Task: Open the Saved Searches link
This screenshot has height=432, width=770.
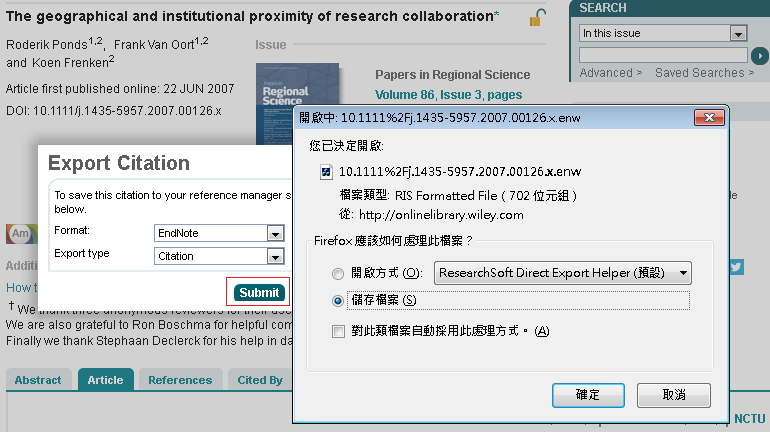Action: click(704, 73)
